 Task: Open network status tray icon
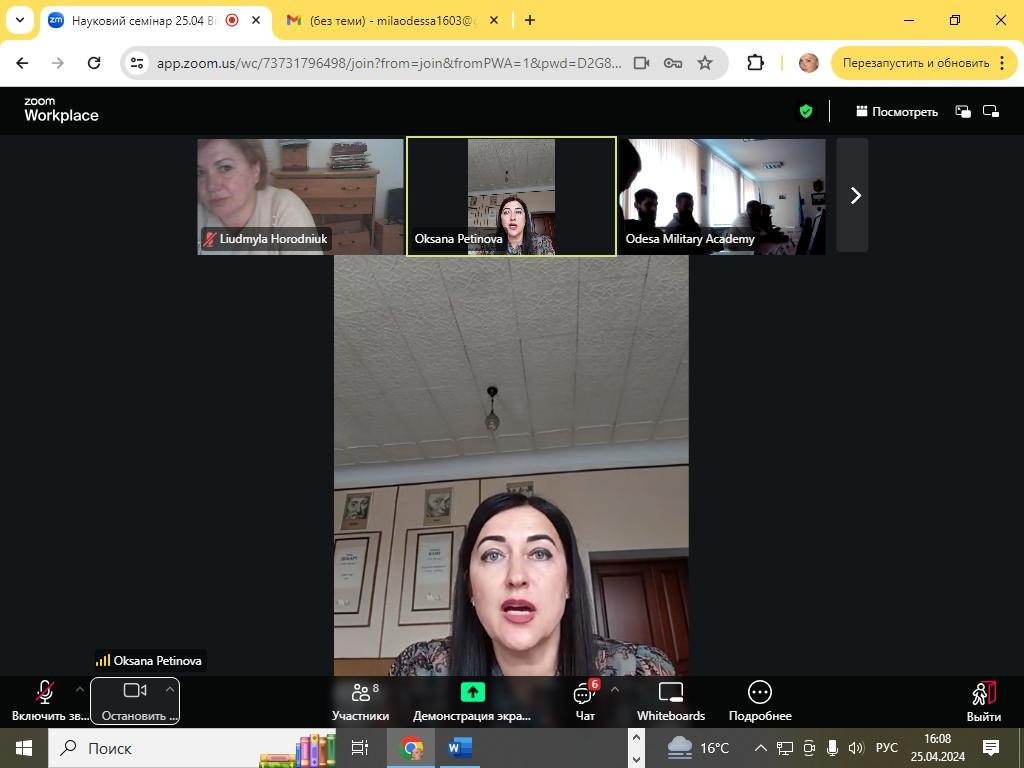784,748
